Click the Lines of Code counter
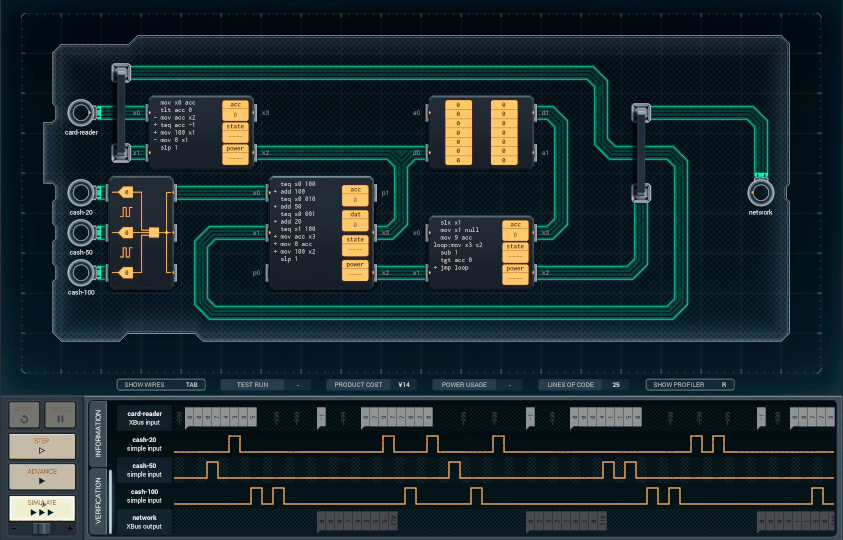This screenshot has width=843, height=540. 583,385
